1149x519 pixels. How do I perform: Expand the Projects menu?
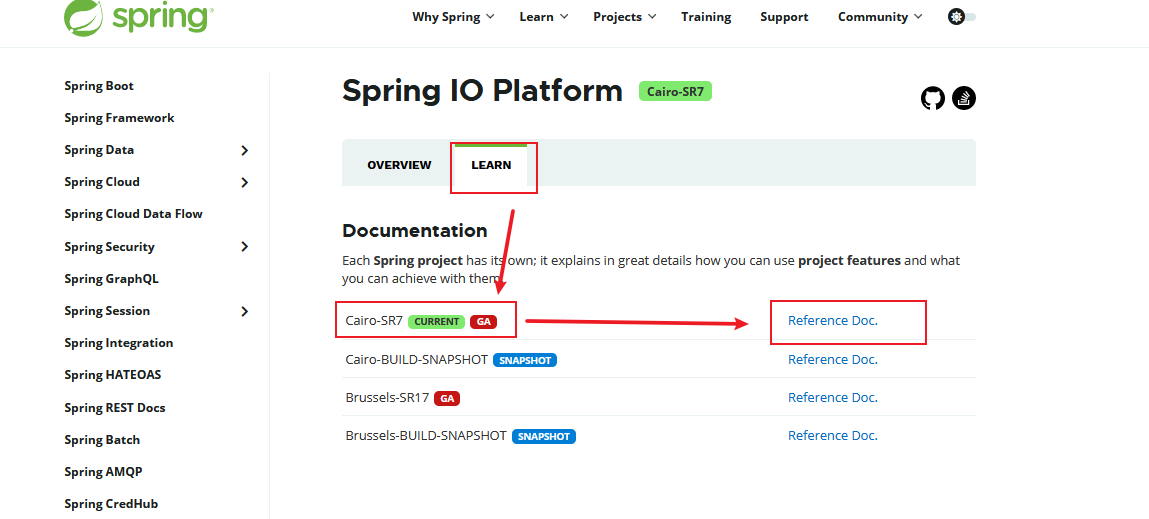[x=624, y=17]
